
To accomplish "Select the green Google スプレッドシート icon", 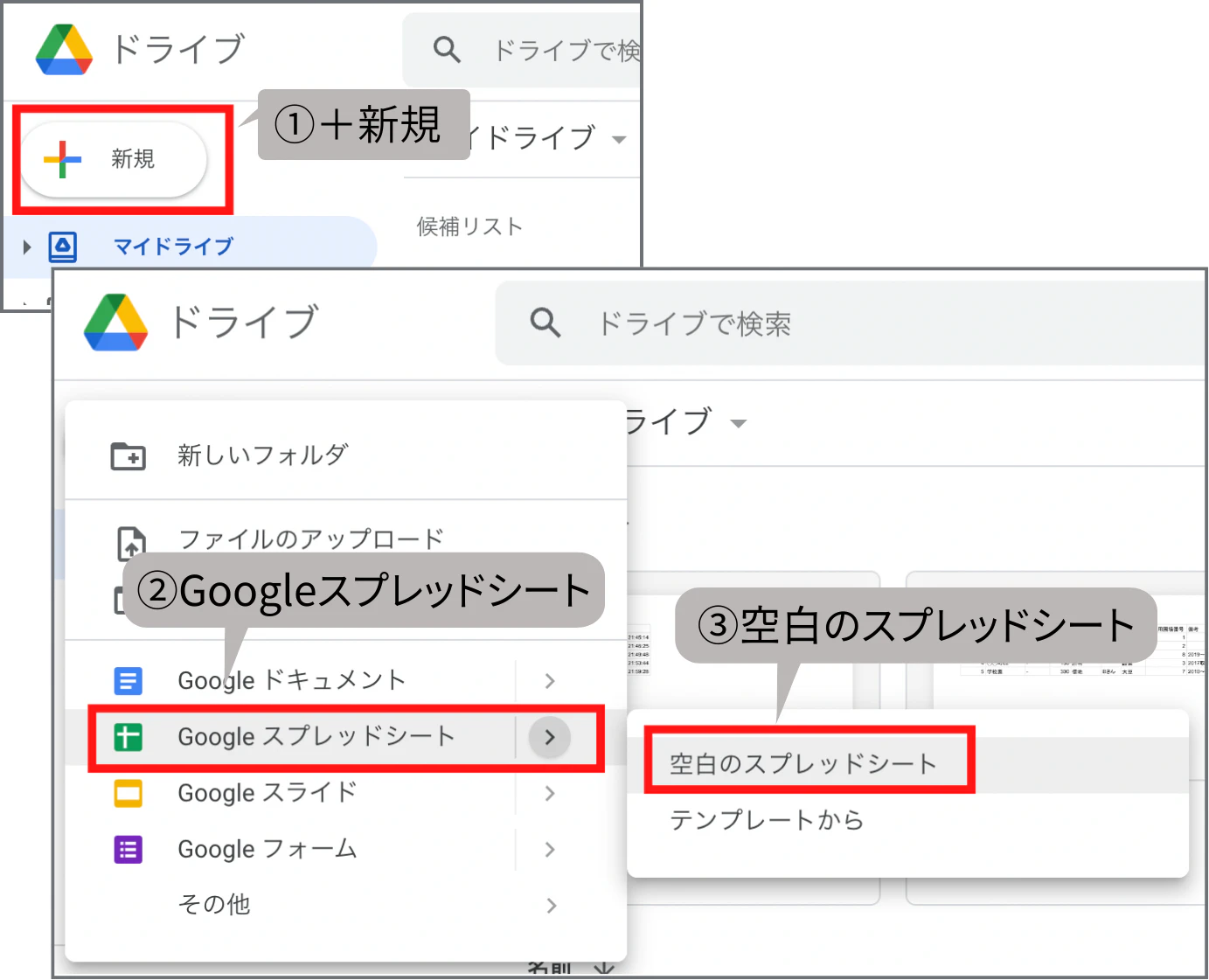I will tap(129, 737).
